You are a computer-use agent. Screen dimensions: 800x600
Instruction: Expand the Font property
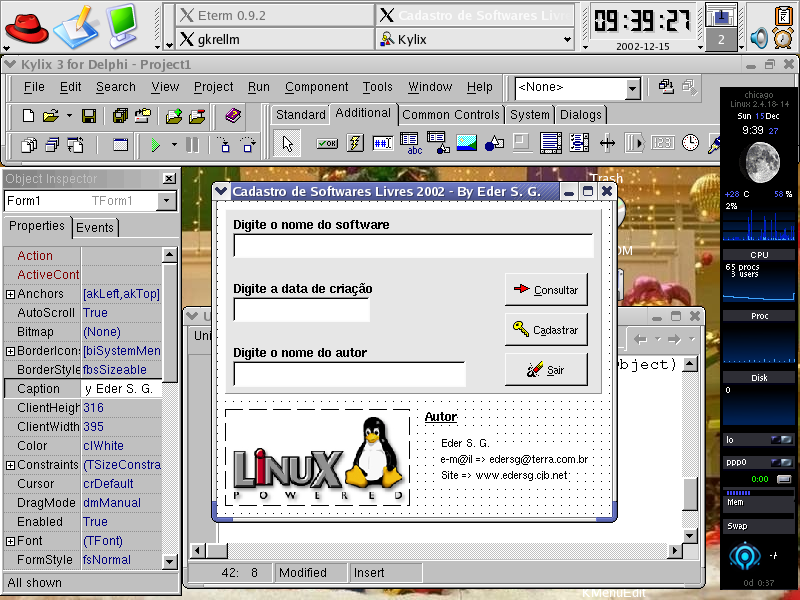(10, 541)
